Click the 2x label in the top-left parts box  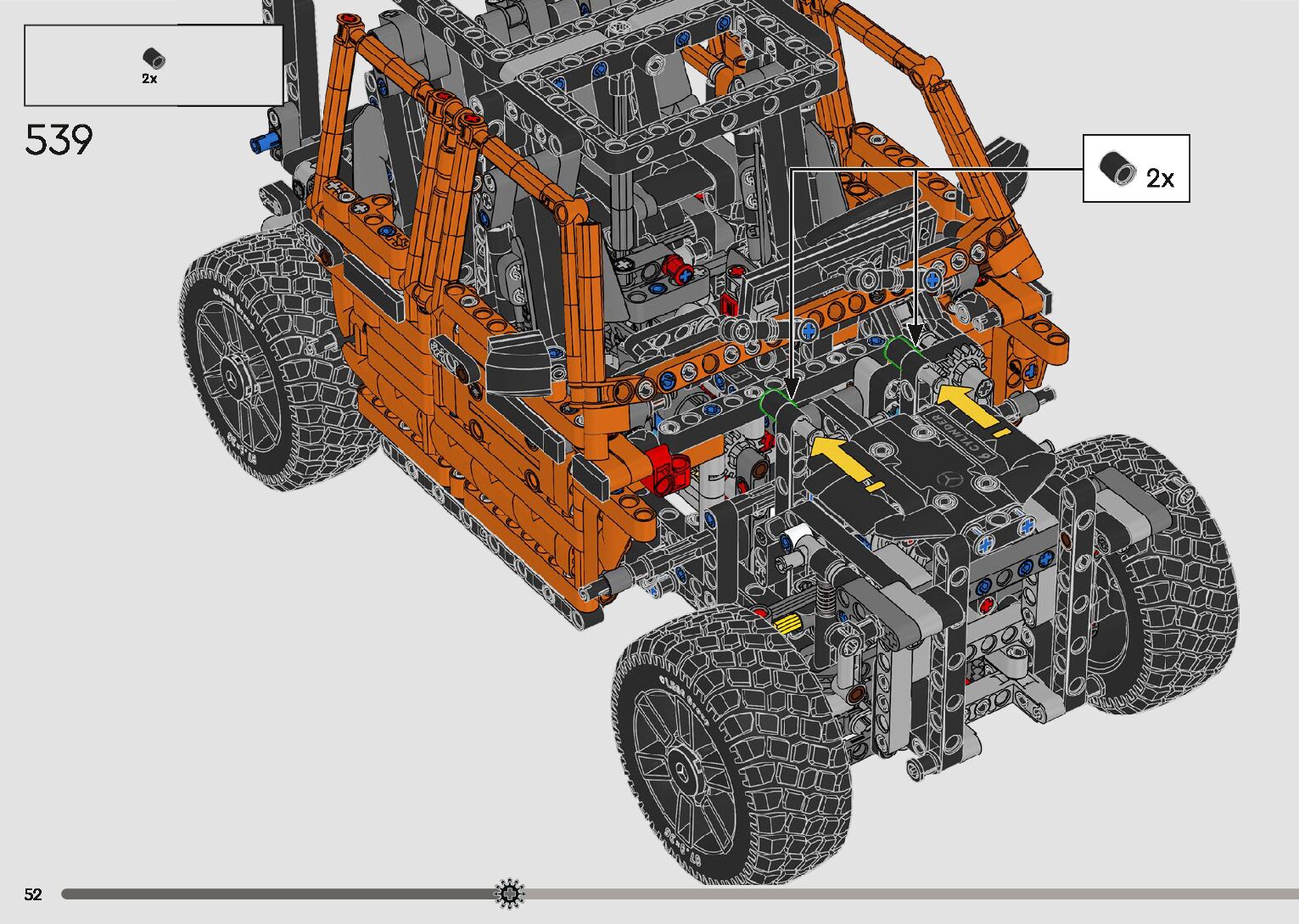(149, 79)
